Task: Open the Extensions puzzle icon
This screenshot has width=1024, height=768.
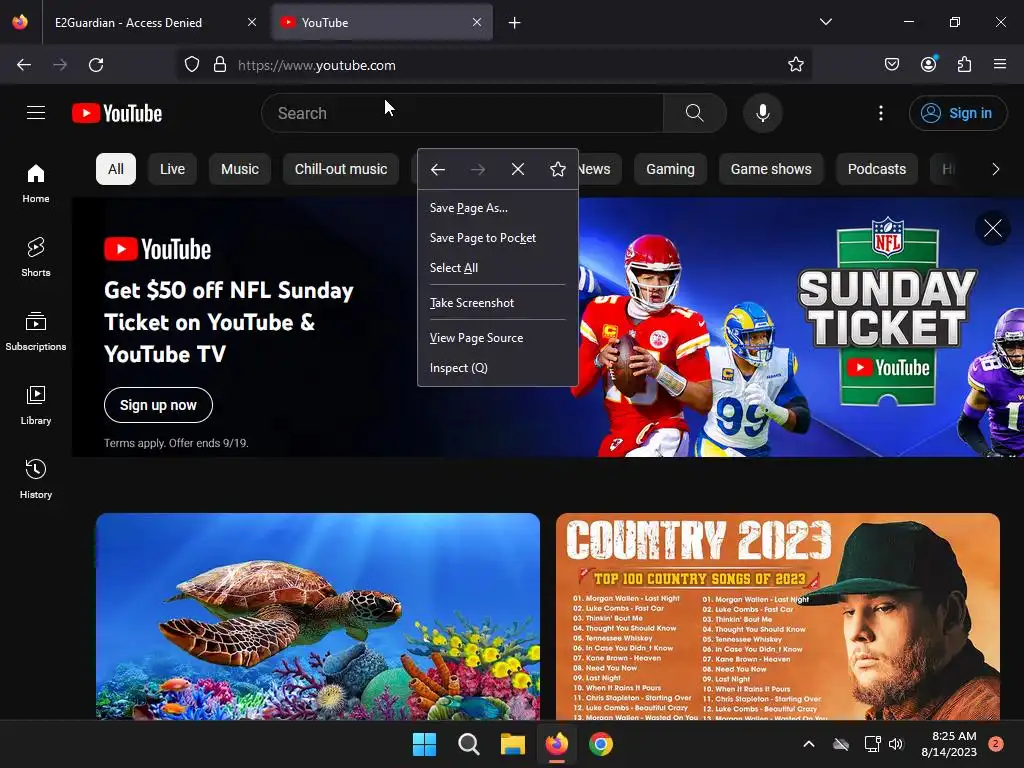Action: [964, 64]
